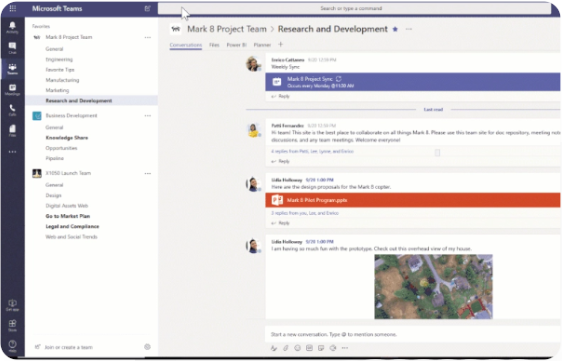
Task: Click the Format text icon
Action: pyautogui.click(x=274, y=348)
